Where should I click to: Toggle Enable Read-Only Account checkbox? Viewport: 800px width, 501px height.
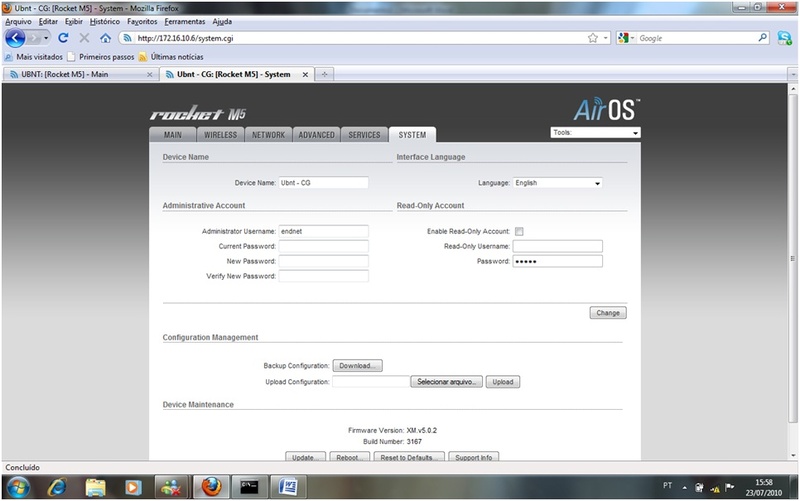[x=519, y=231]
